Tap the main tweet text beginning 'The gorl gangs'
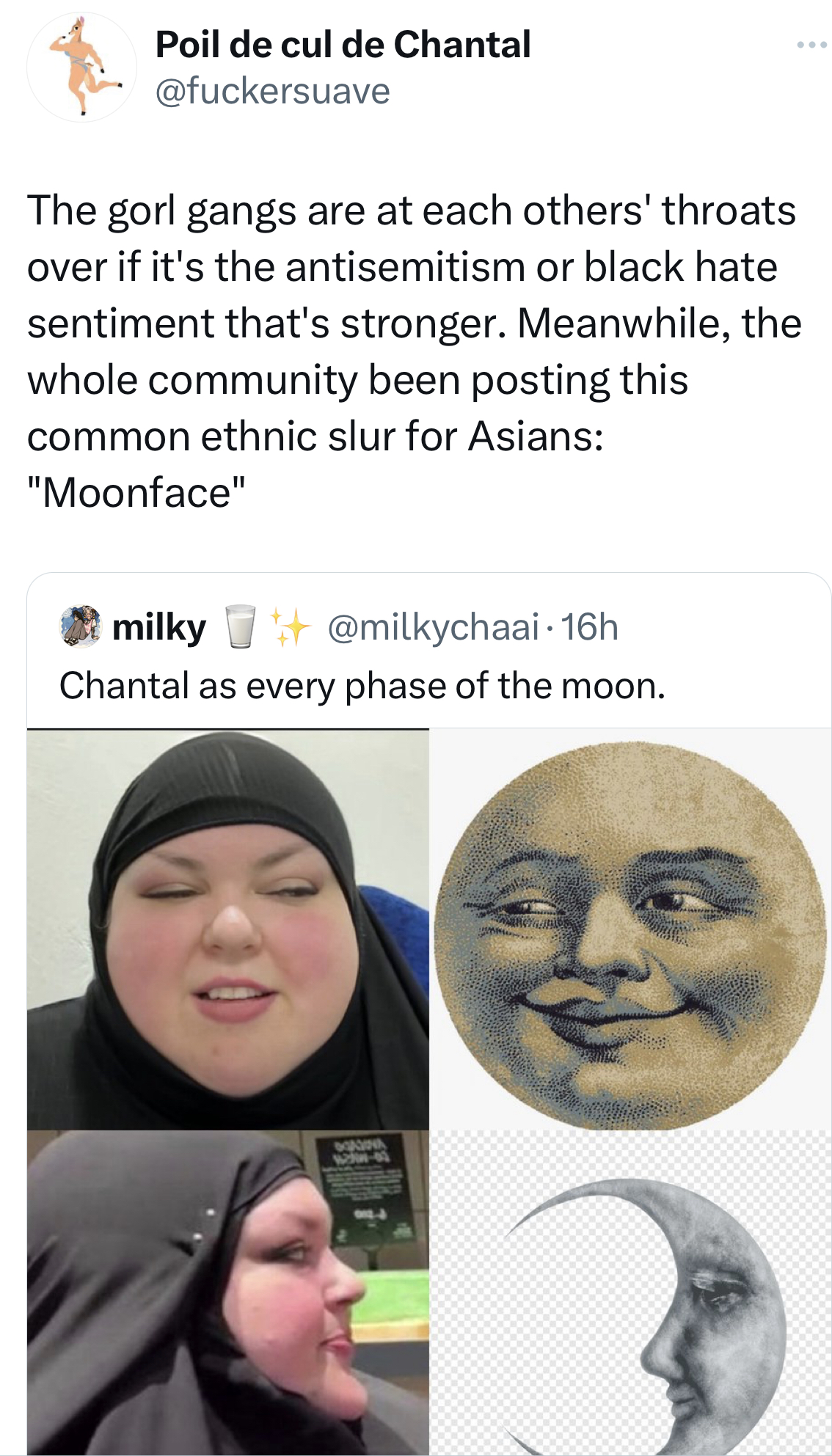832x1456 pixels. click(x=415, y=351)
